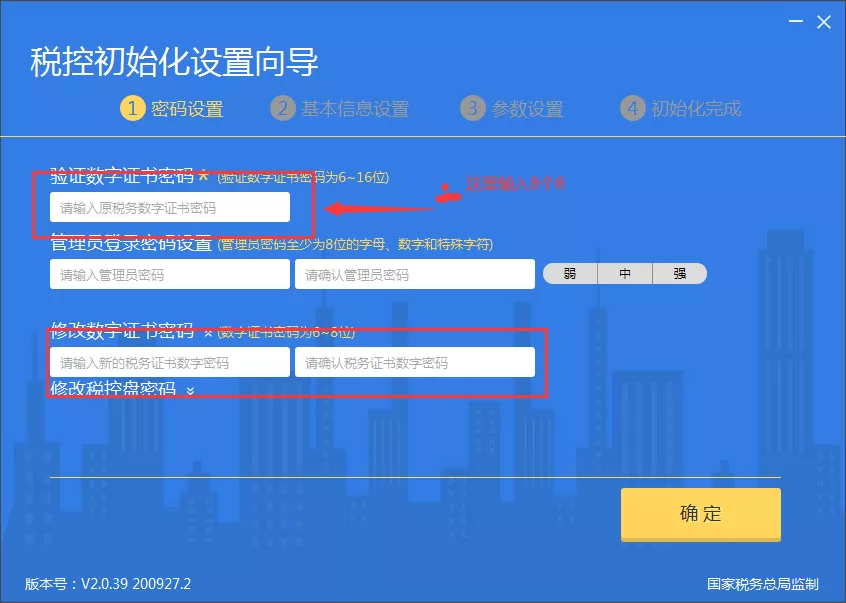846x603 pixels.
Task: Click the new tax certificate password field
Action: 170,362
